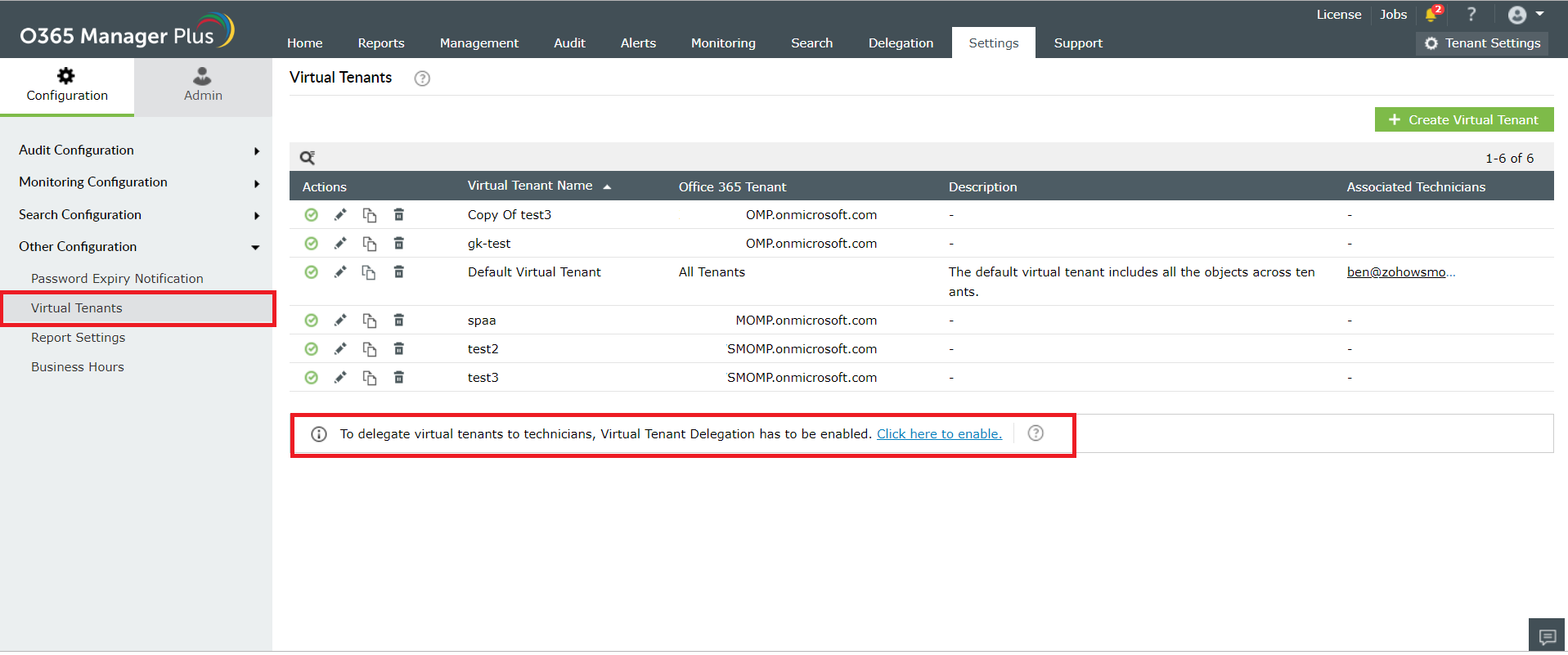
Task: Open the table search icon
Action: click(x=308, y=158)
